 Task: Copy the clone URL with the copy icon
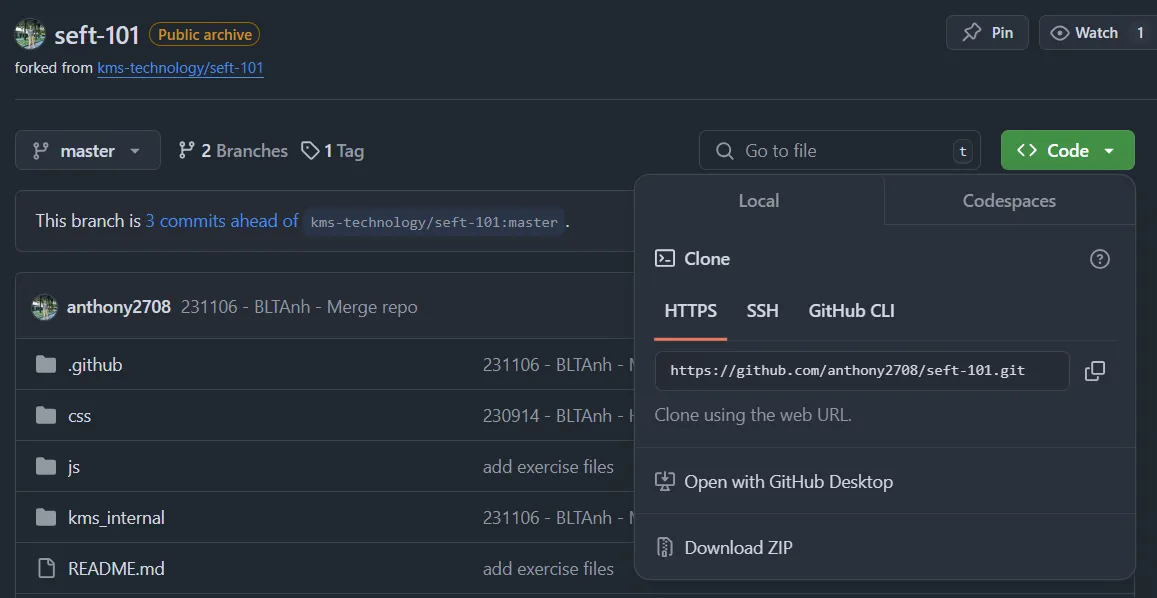pyautogui.click(x=1095, y=371)
